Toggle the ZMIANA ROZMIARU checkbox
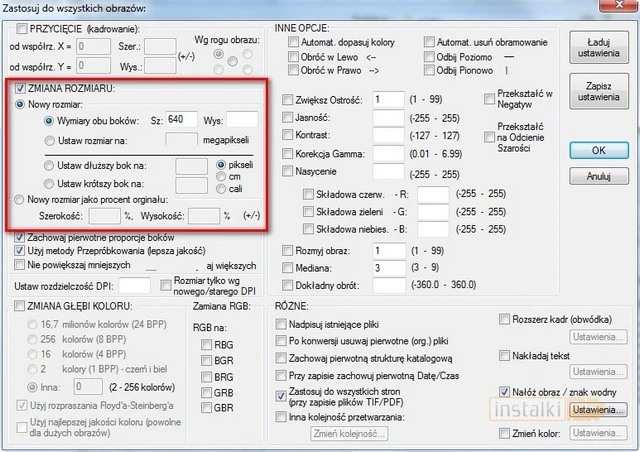The height and width of the screenshot is (452, 640). coord(22,88)
